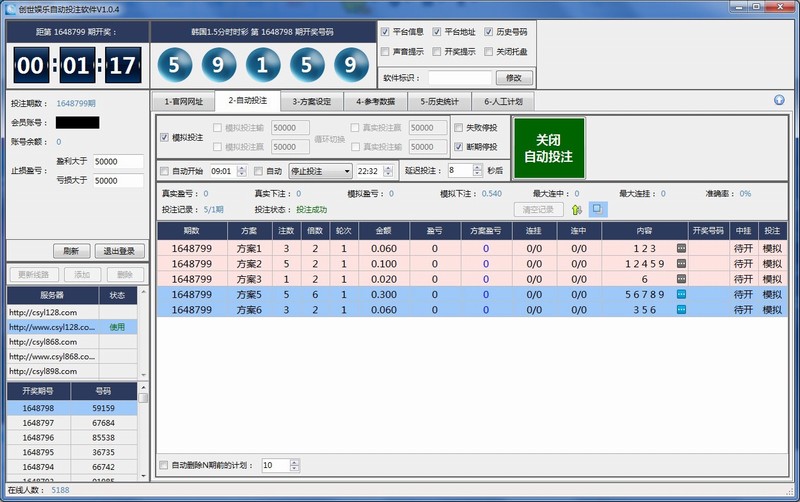Switch to the 3-方案设定 tab
The image size is (800, 502).
pyautogui.click(x=311, y=101)
